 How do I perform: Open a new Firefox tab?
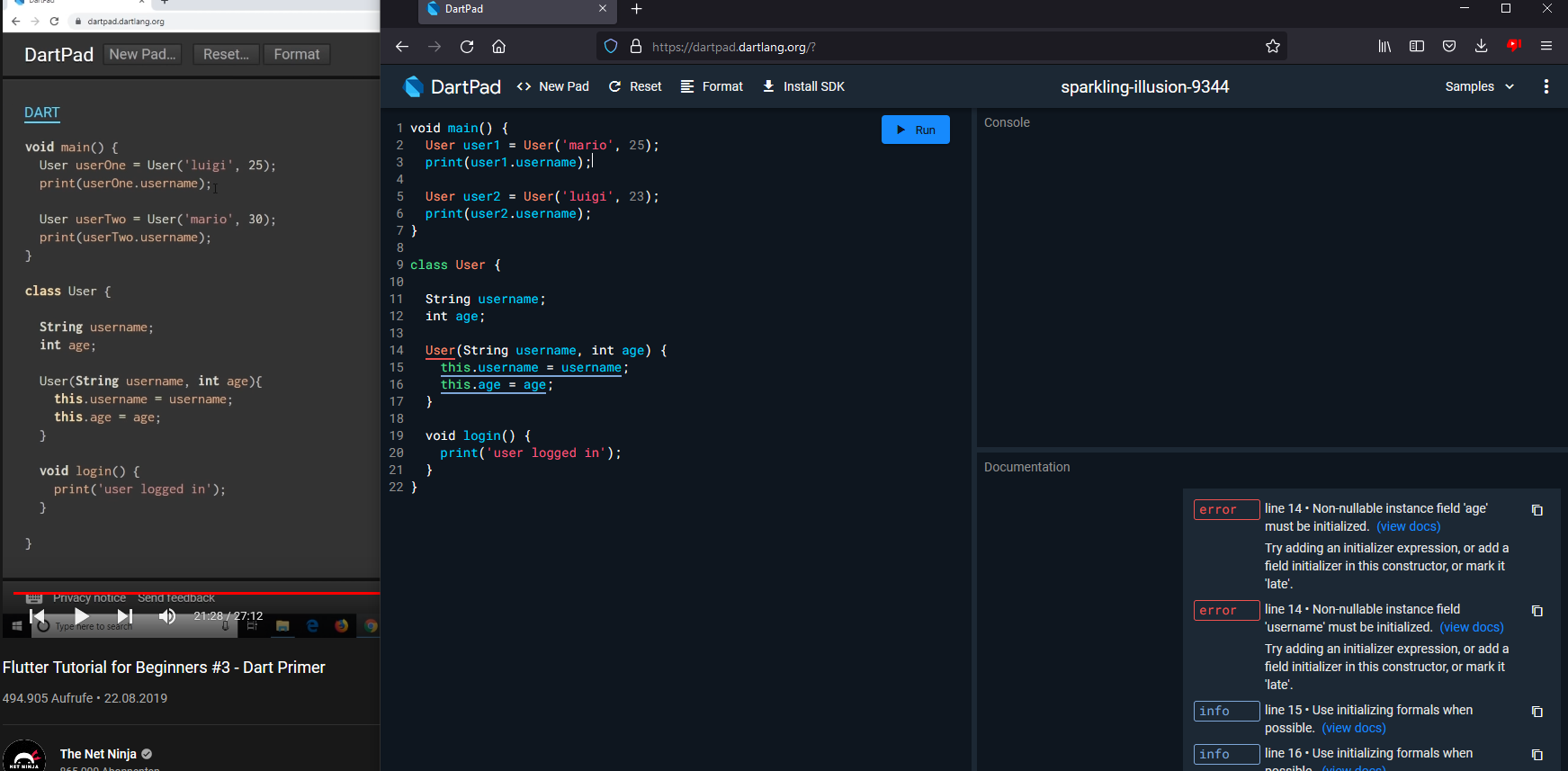pyautogui.click(x=637, y=9)
